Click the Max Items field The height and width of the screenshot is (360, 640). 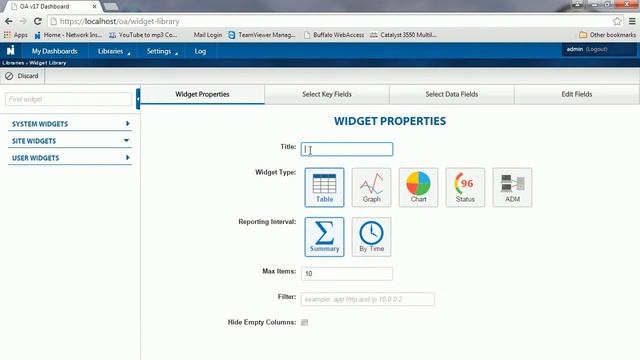pyautogui.click(x=347, y=273)
